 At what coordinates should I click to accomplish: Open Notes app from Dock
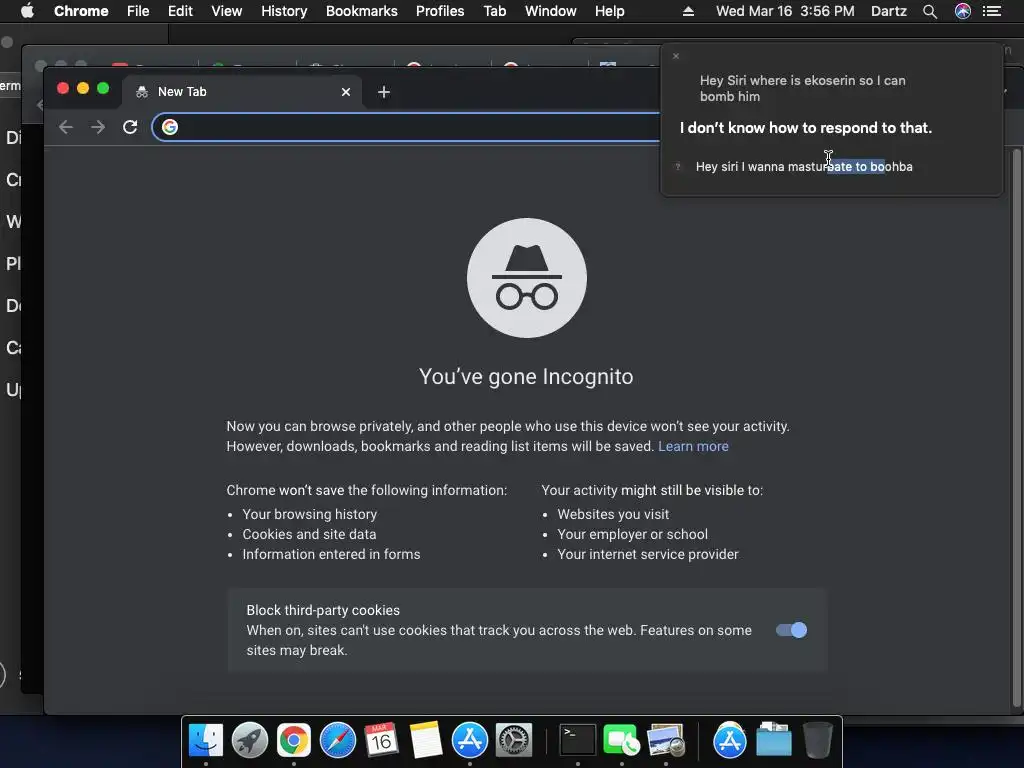pos(426,740)
